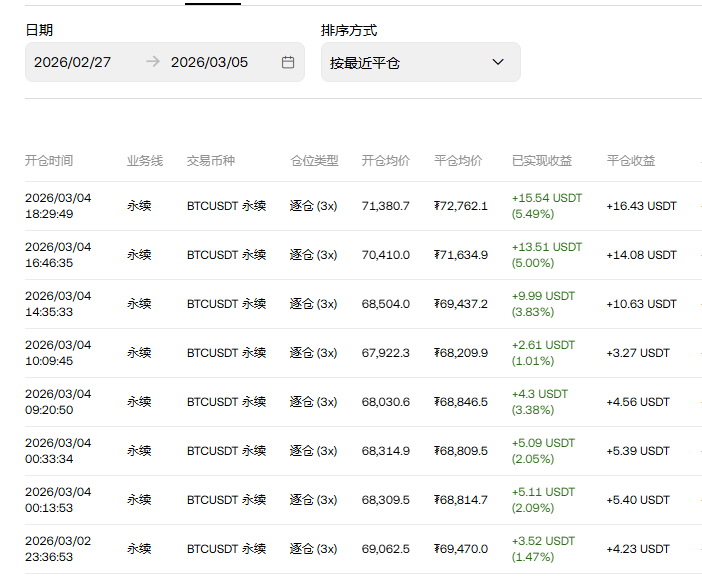
Task: Click close price 68,814.7
Action: [461, 500]
